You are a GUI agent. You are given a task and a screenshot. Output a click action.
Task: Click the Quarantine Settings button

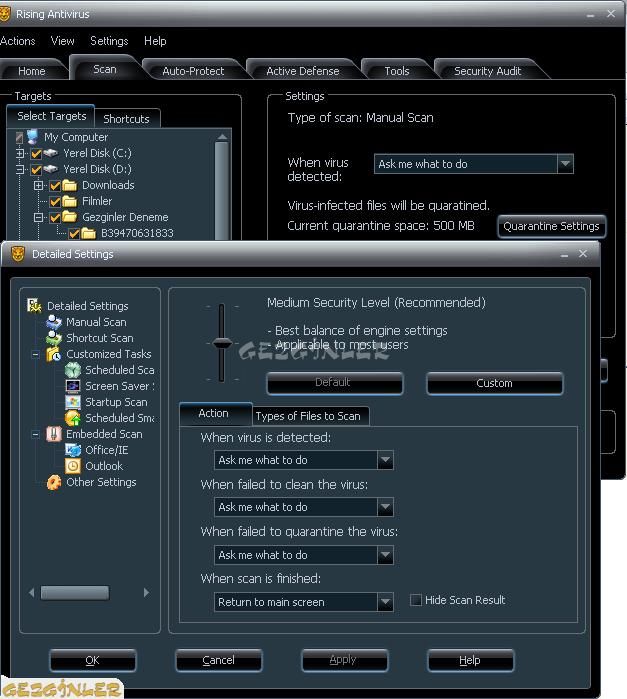(552, 226)
